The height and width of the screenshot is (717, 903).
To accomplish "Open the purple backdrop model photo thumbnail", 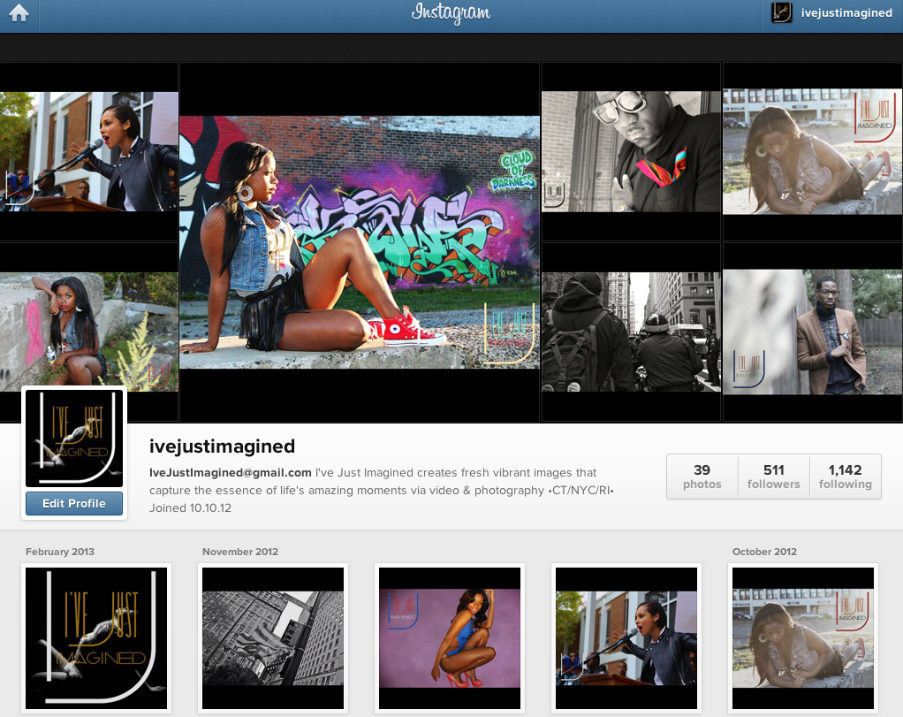I will click(450, 638).
